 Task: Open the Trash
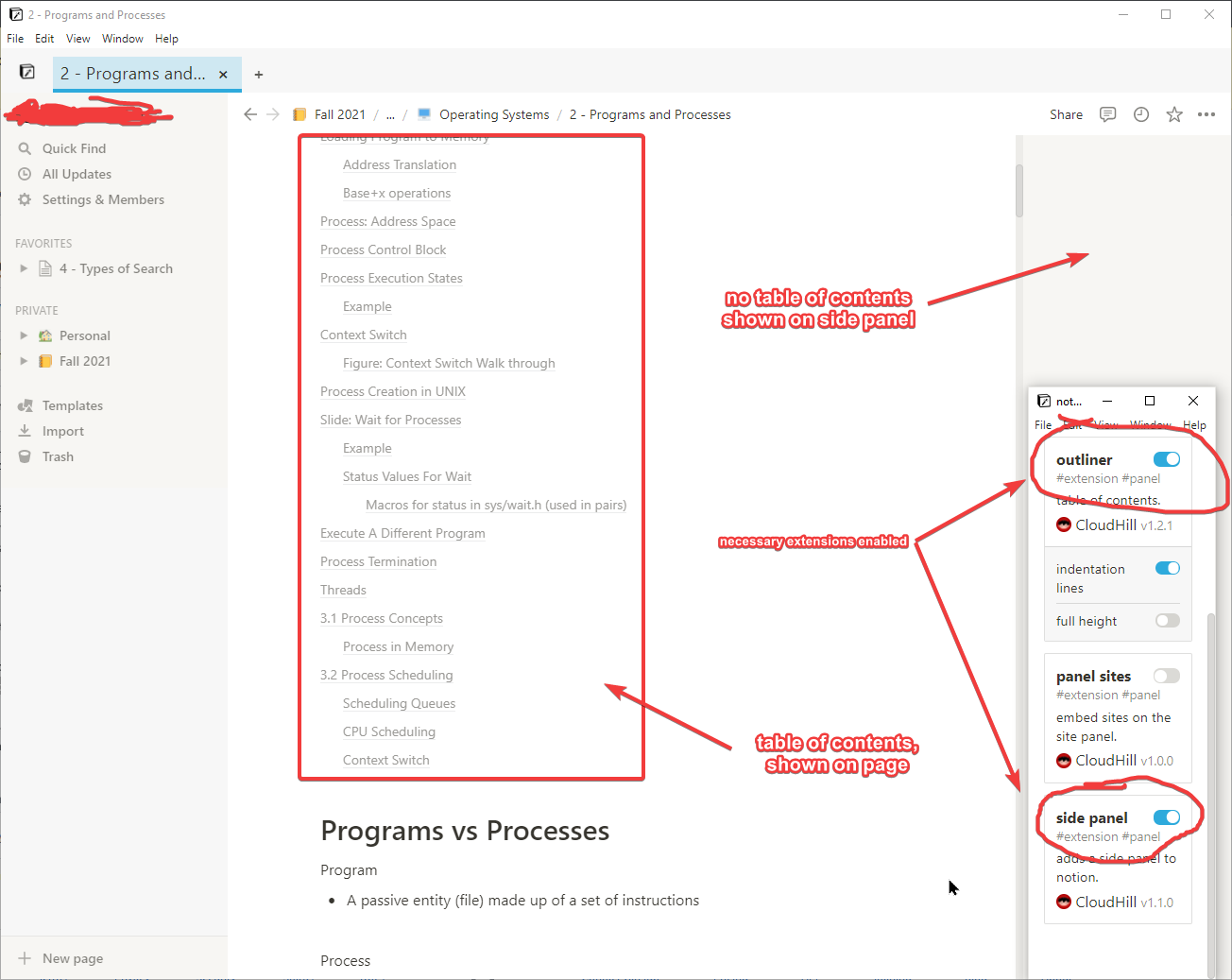coord(58,456)
